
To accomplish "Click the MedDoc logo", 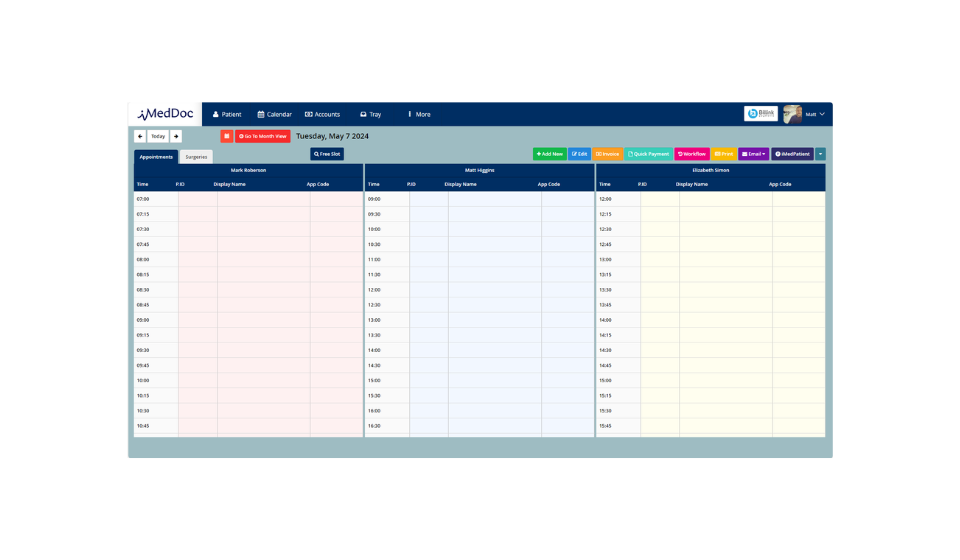I will pos(166,114).
